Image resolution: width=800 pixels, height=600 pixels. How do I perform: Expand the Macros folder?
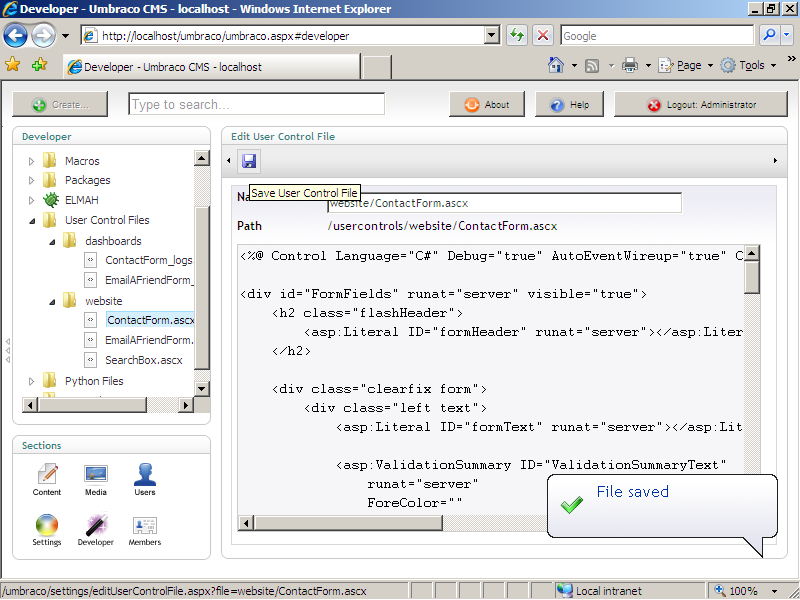[31, 161]
